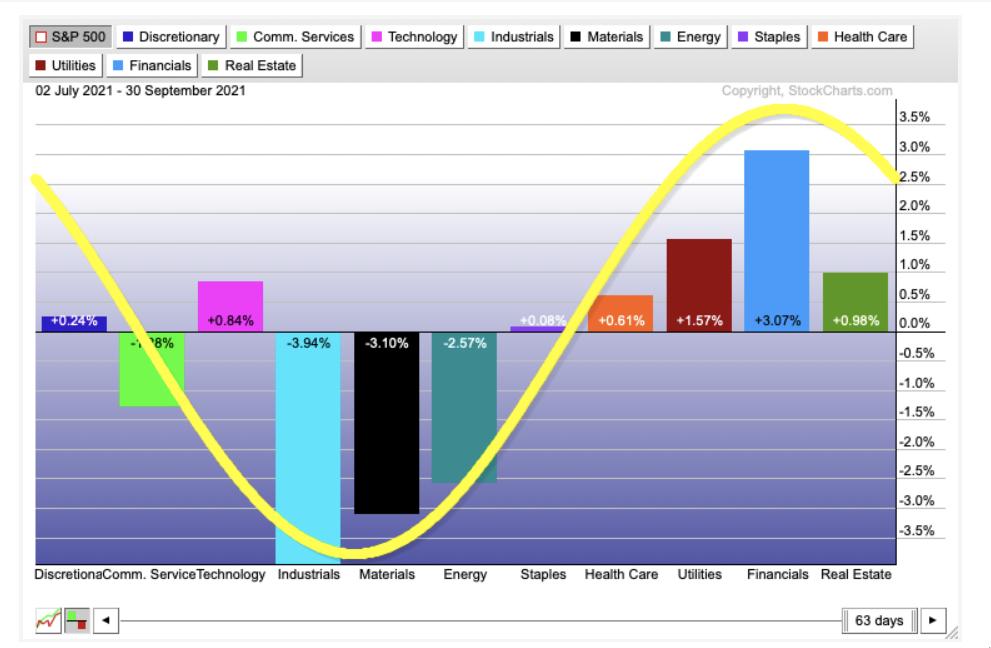The image size is (991, 648).
Task: Click the Financials legend button
Action: point(153,66)
